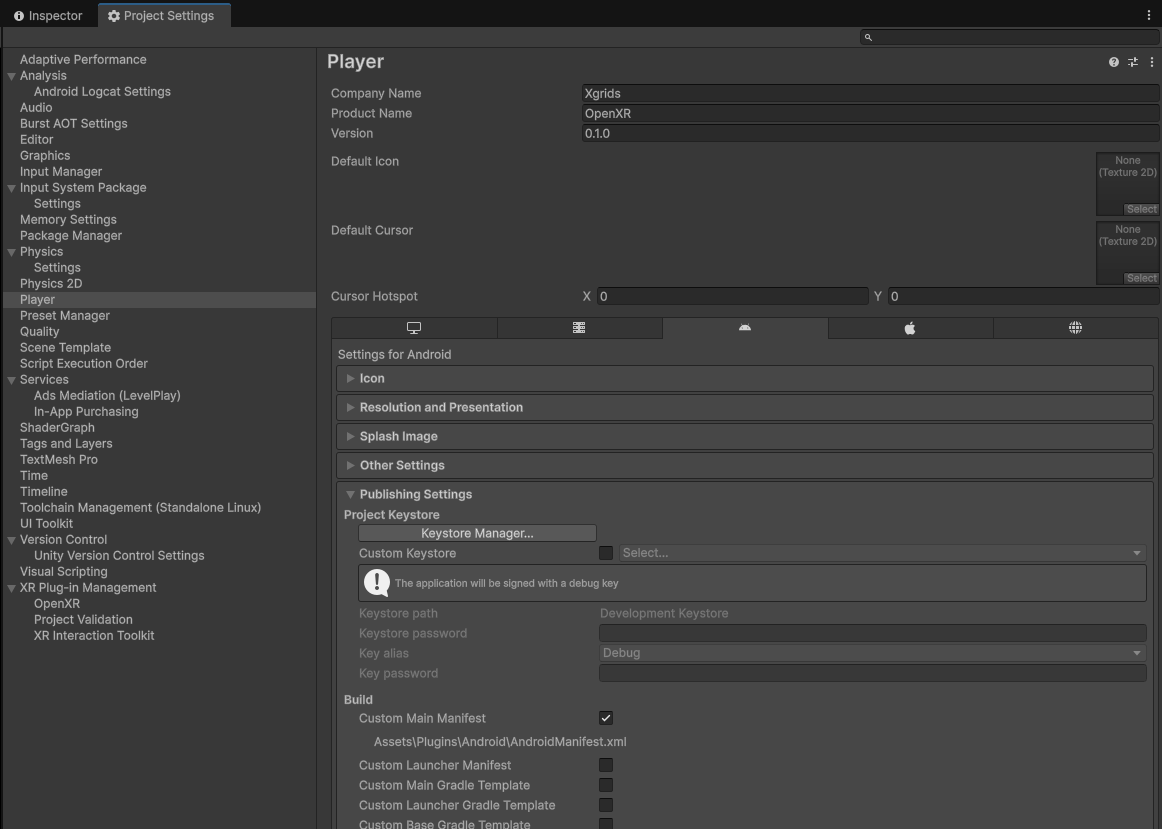1162x829 pixels.
Task: Enable Custom Base Gradle Template
Action: click(x=605, y=824)
